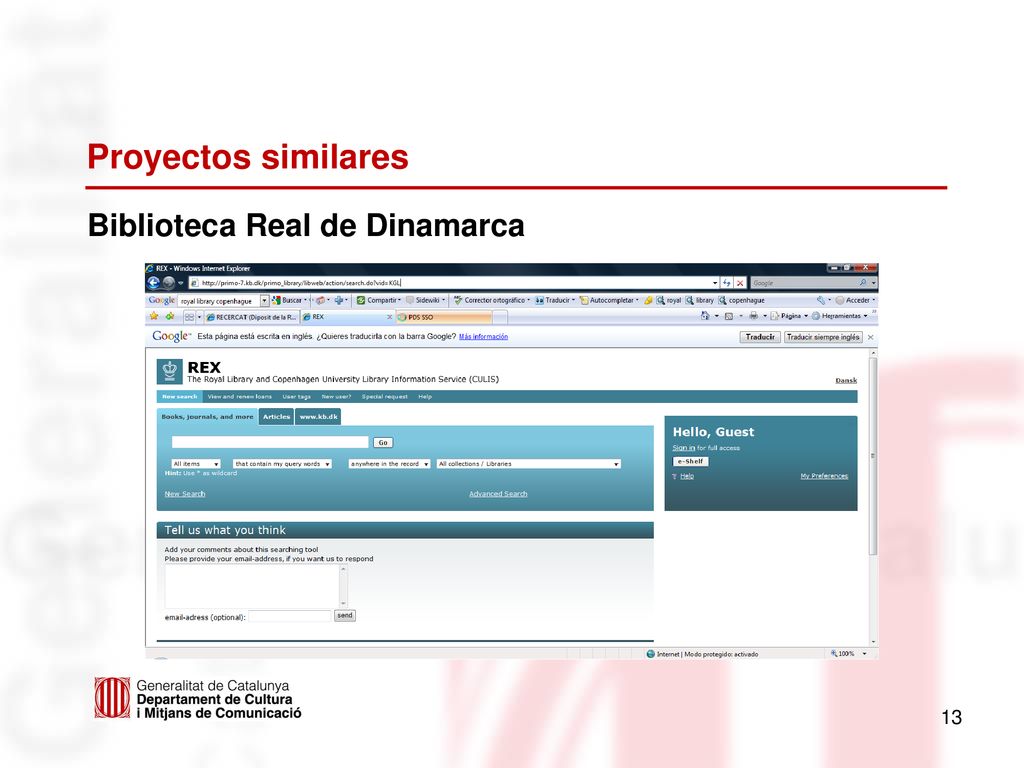
Task: Click the Home icon in IE command bar
Action: [x=705, y=316]
